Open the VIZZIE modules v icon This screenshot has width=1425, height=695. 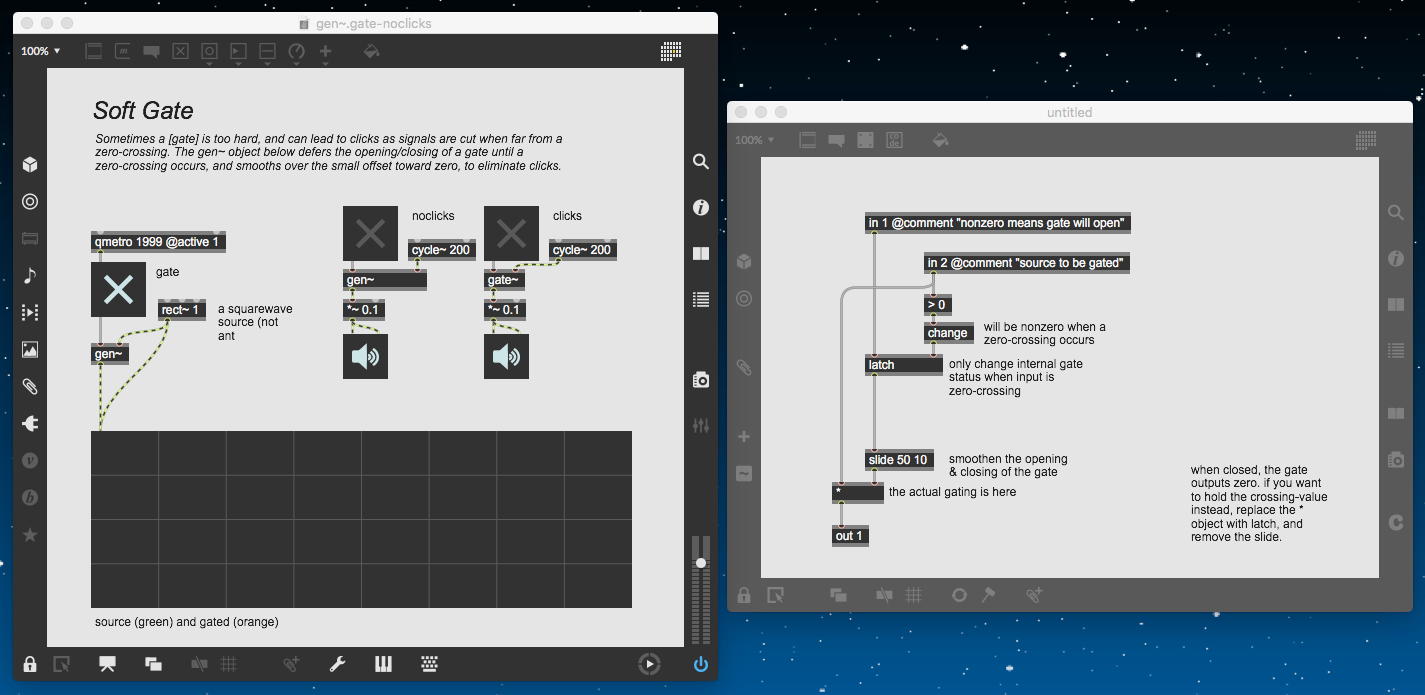(x=30, y=461)
